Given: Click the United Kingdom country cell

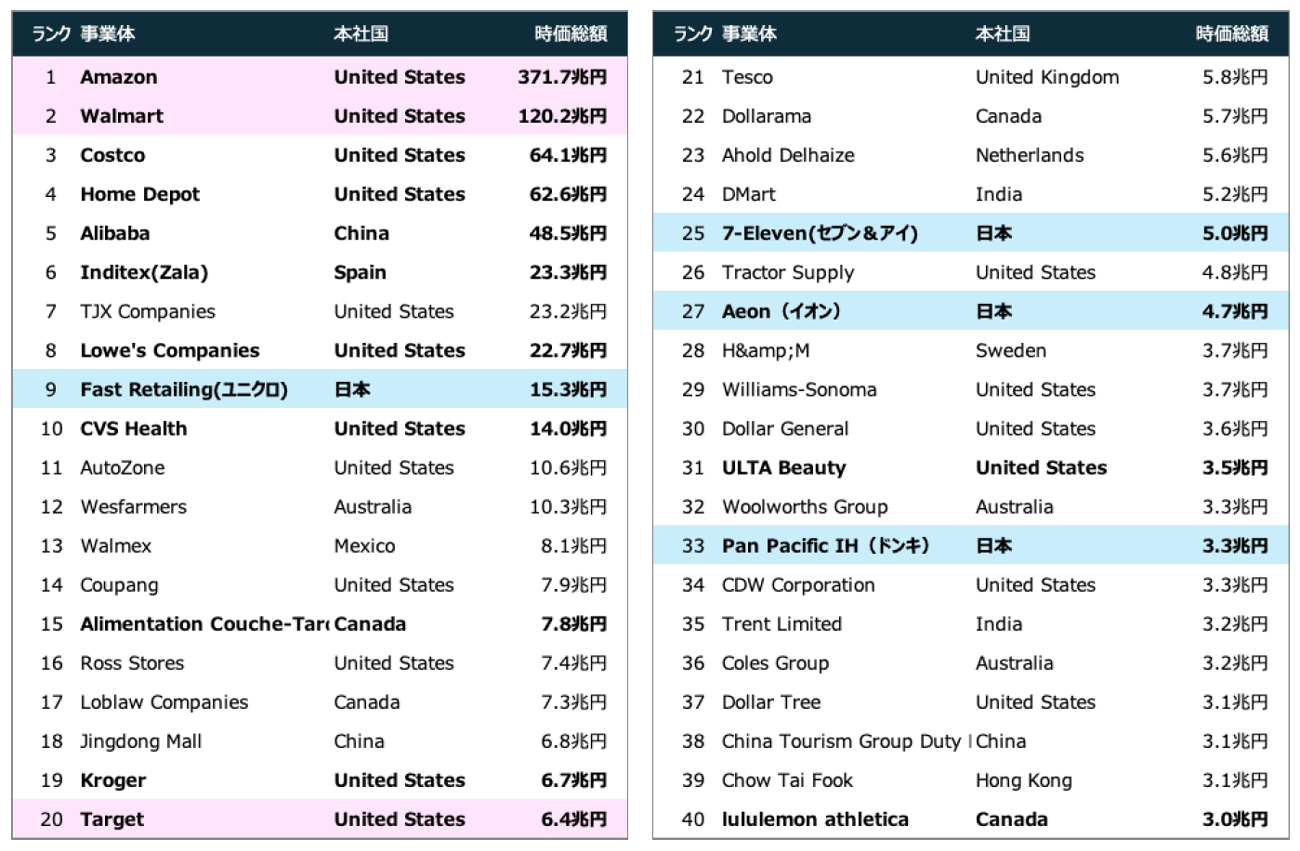Looking at the screenshot, I should [1047, 77].
